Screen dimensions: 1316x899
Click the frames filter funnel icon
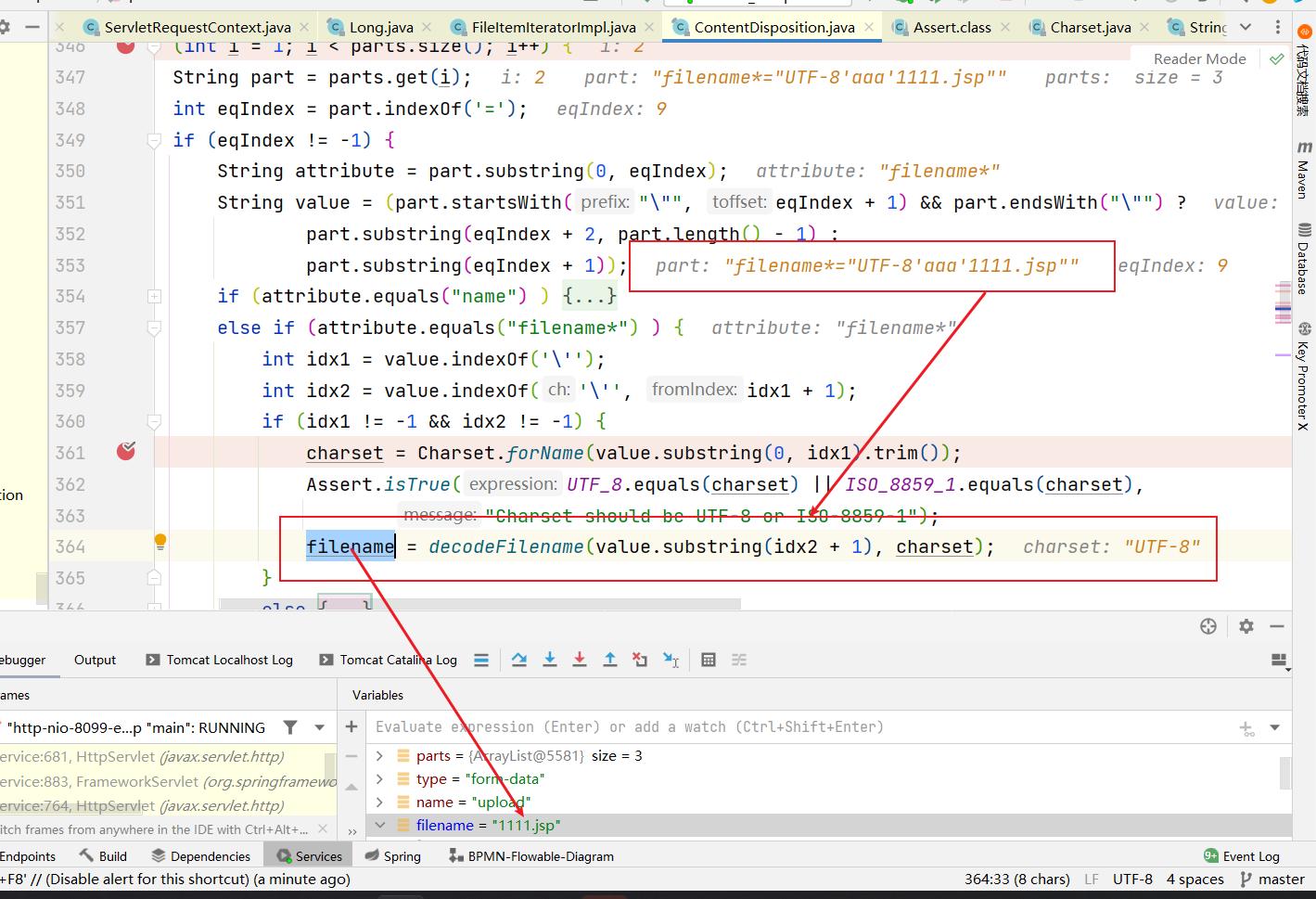click(290, 727)
